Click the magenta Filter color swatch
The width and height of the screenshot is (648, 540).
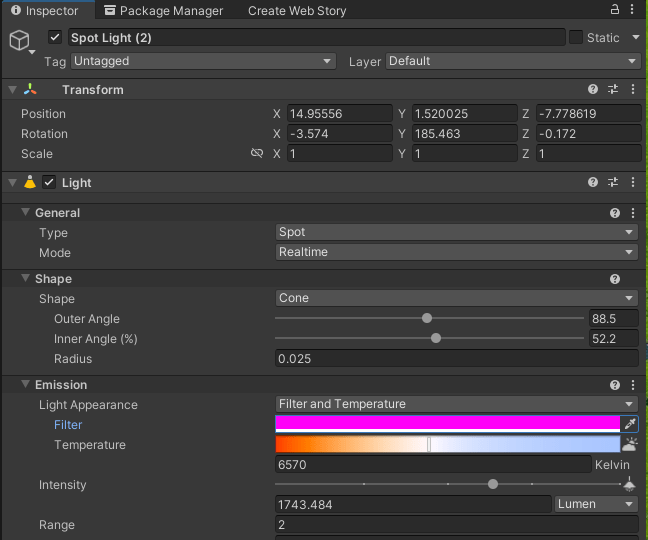pos(447,425)
